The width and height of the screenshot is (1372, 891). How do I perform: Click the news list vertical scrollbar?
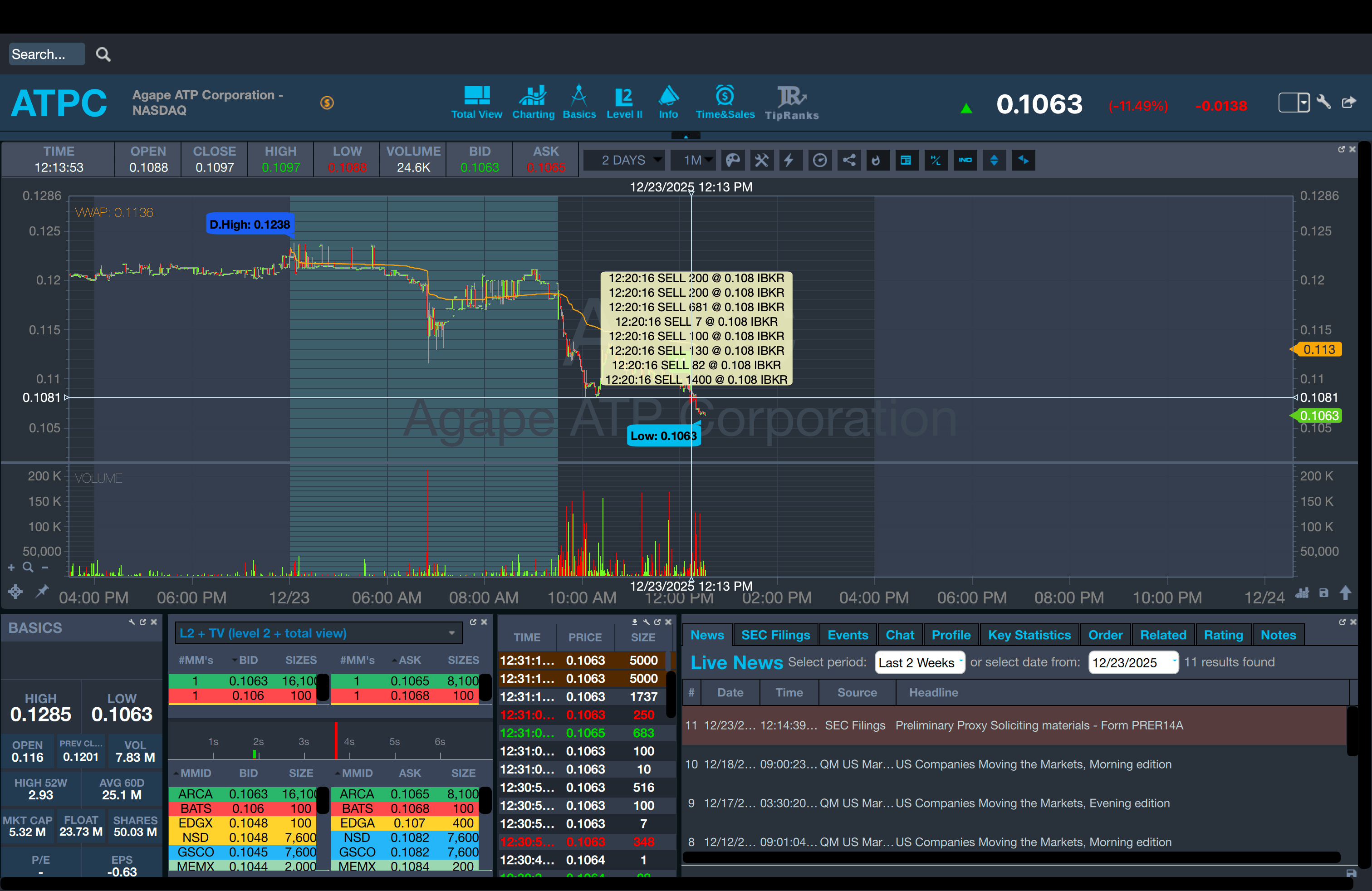pyautogui.click(x=1352, y=732)
